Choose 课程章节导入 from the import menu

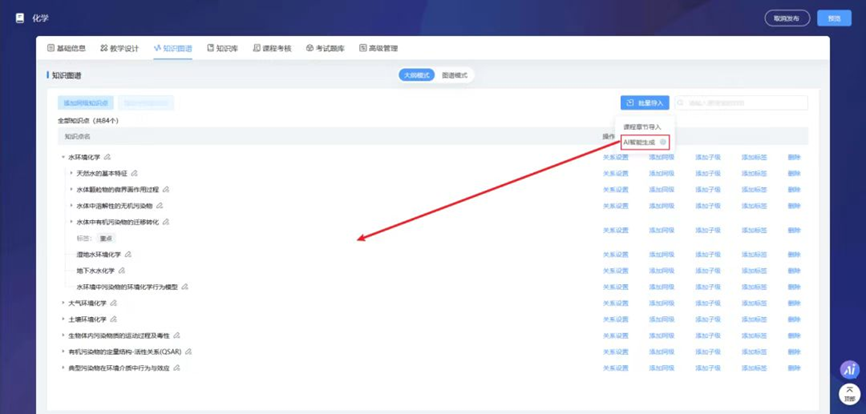click(x=642, y=127)
